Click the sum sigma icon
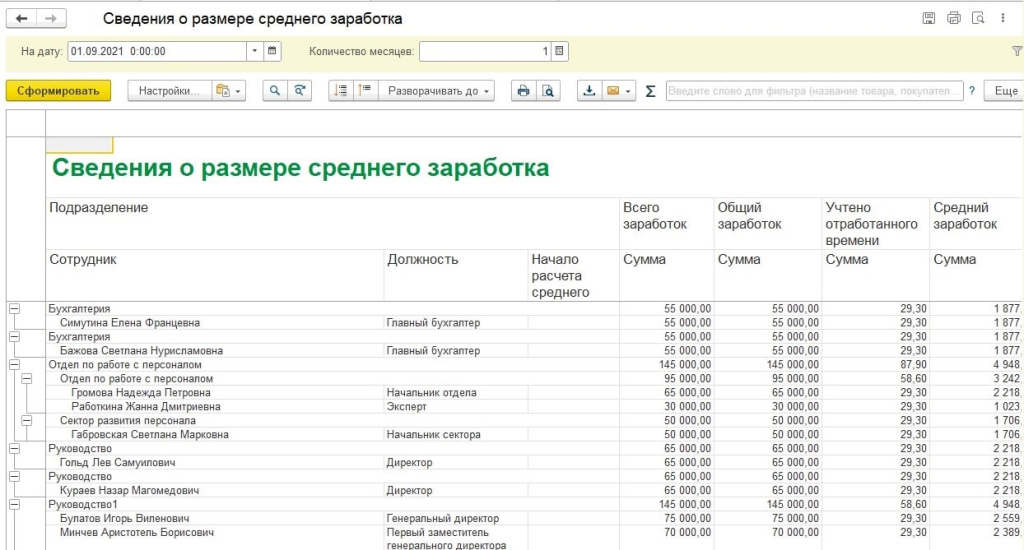Viewport: 1024px width, 550px height. 650,91
